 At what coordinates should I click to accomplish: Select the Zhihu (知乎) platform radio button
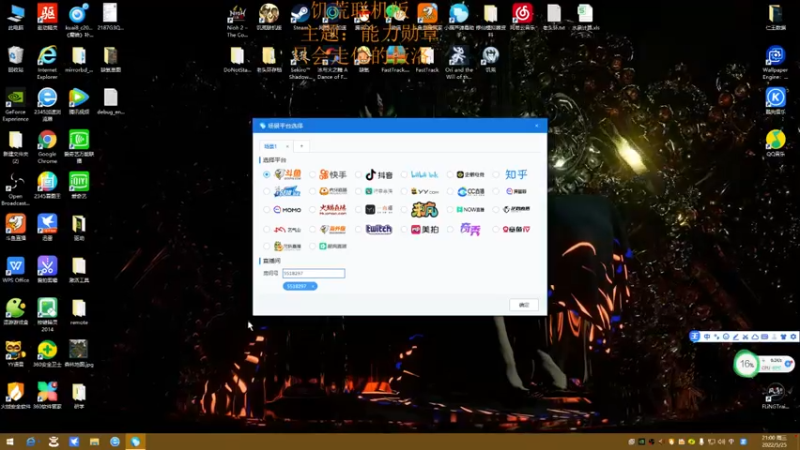[x=496, y=174]
